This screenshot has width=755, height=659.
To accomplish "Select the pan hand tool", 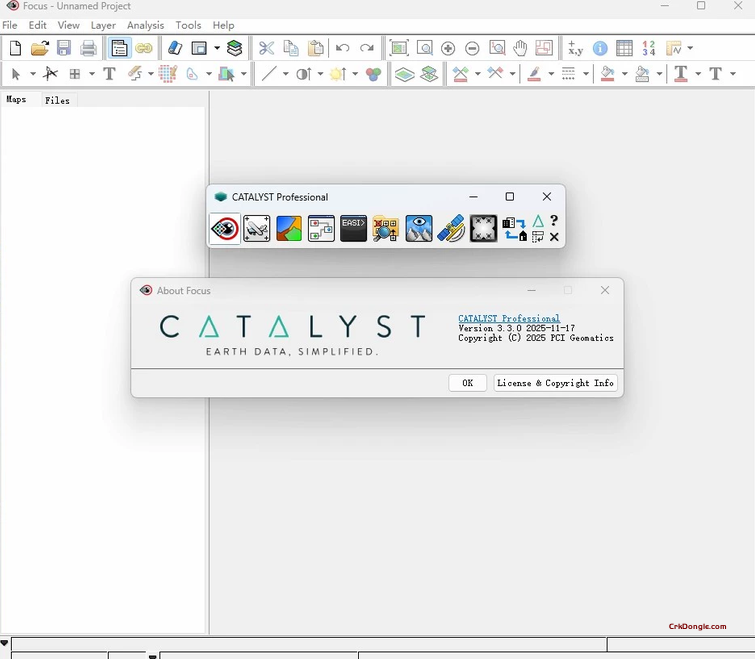I will [x=520, y=48].
